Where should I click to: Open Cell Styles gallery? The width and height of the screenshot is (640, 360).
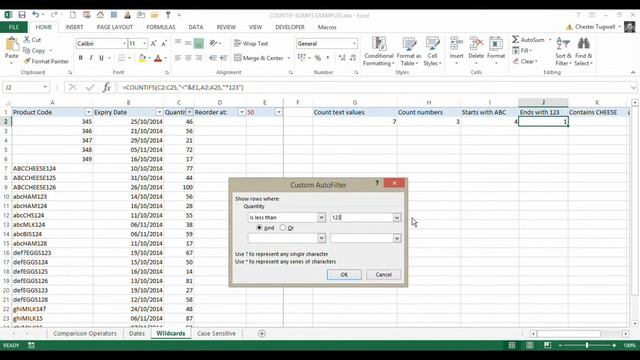432,51
